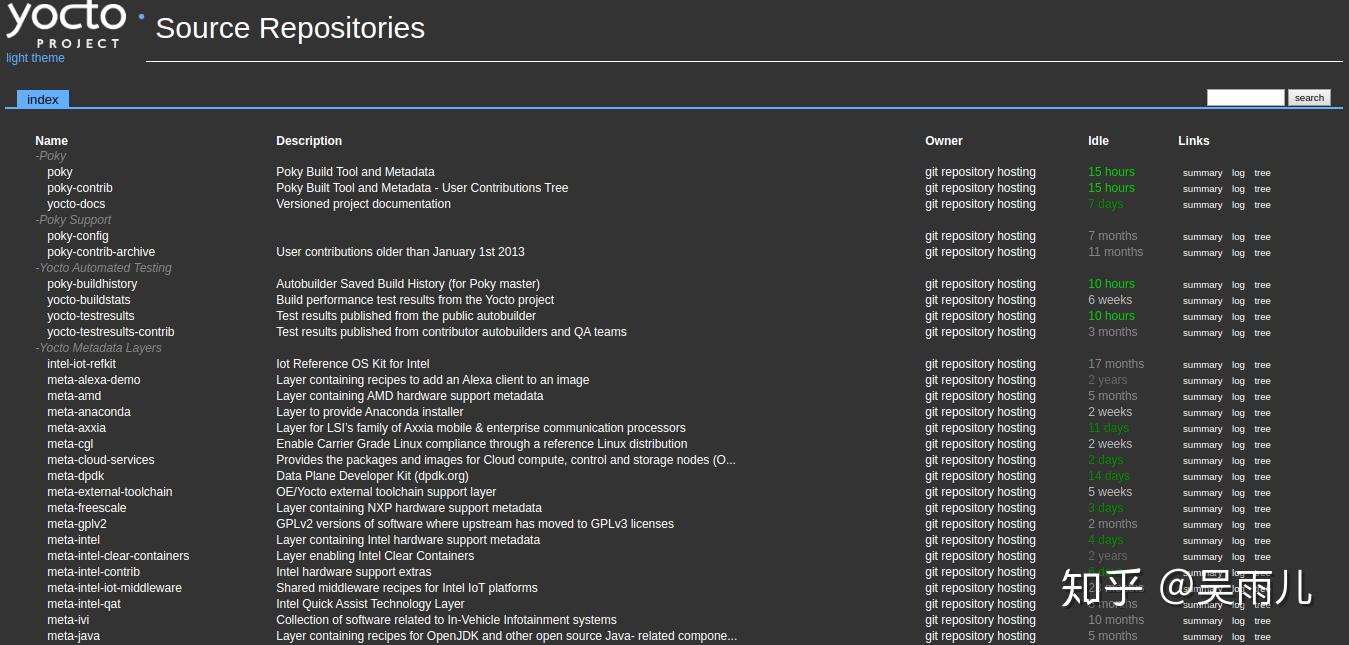
Task: Open meta-java repository
Action: pos(73,636)
